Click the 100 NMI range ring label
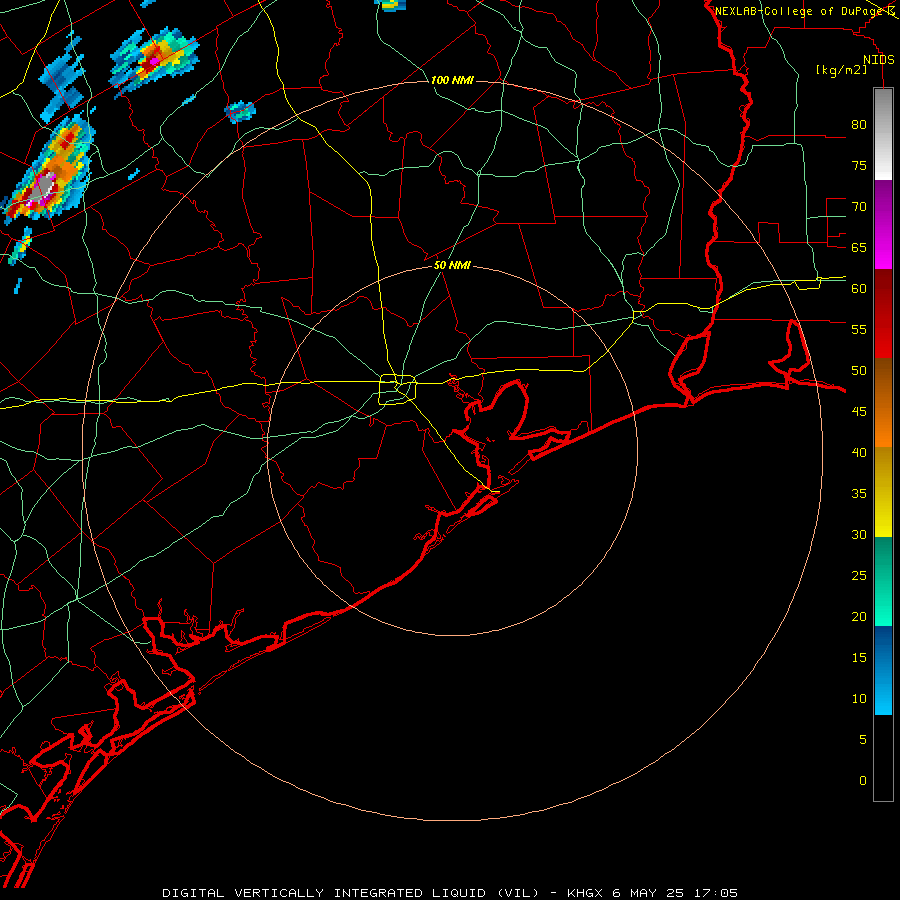The width and height of the screenshot is (900, 900). click(452, 80)
